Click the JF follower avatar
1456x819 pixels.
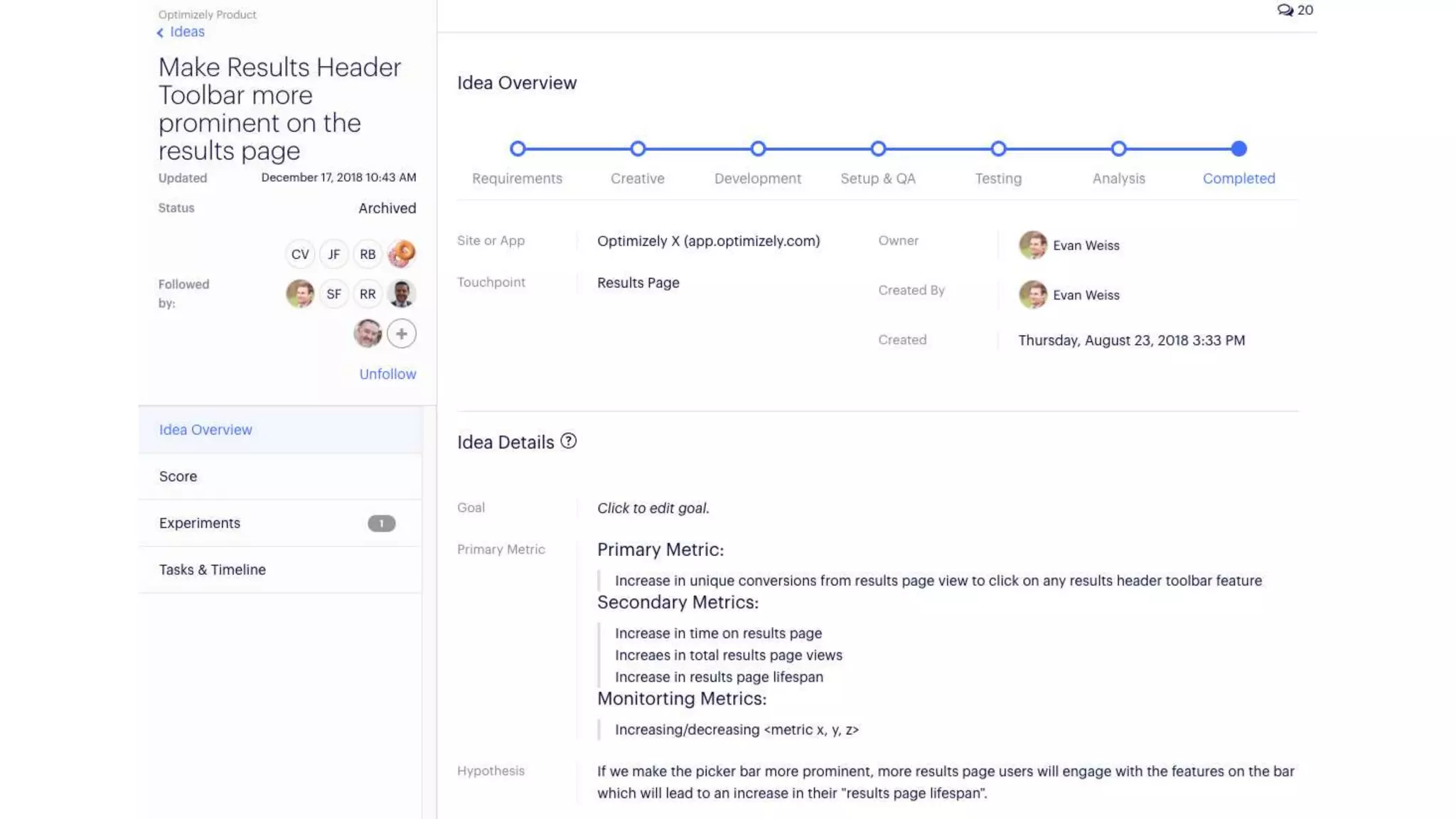333,254
